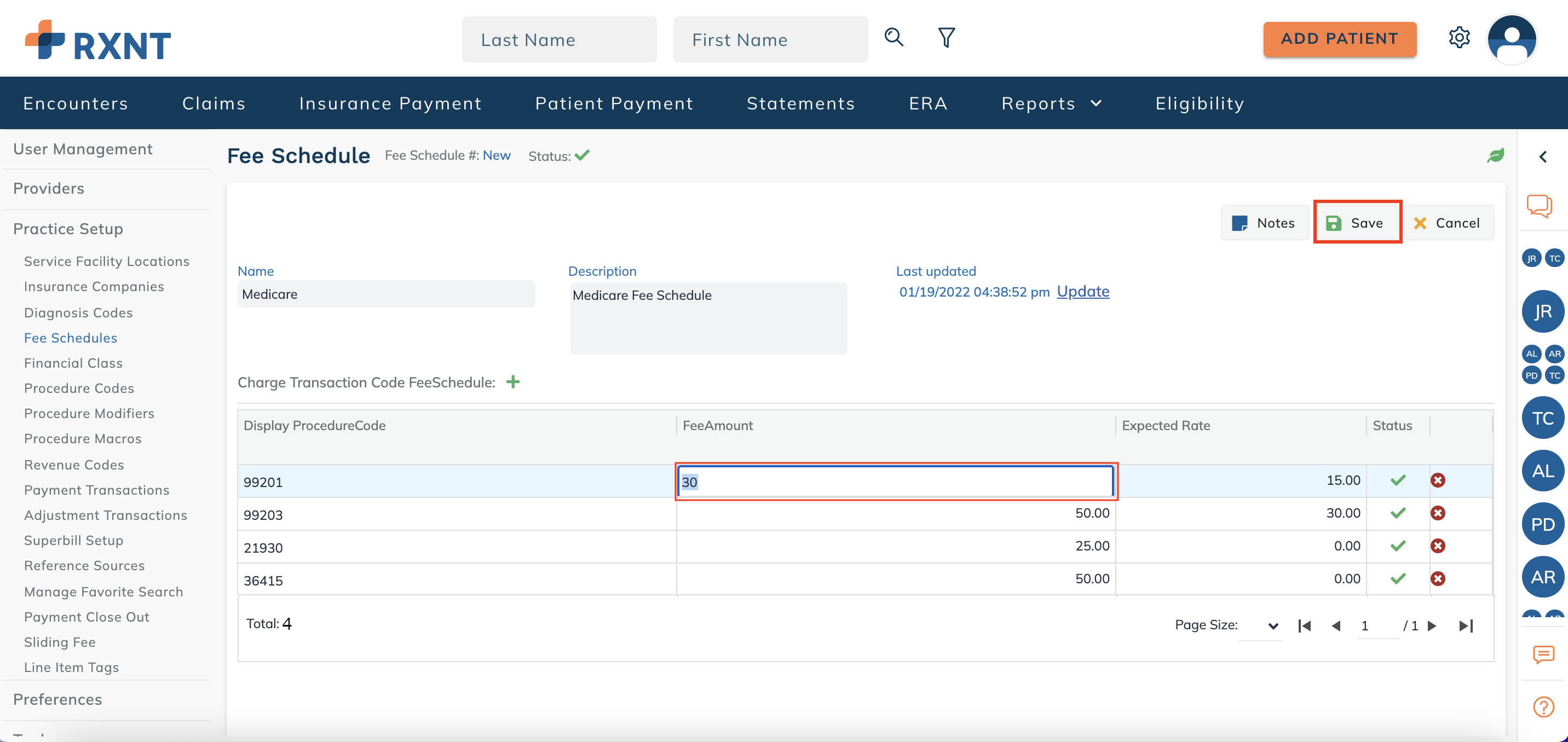This screenshot has width=1568, height=742.
Task: Open the help question mark icon
Action: point(1544,707)
